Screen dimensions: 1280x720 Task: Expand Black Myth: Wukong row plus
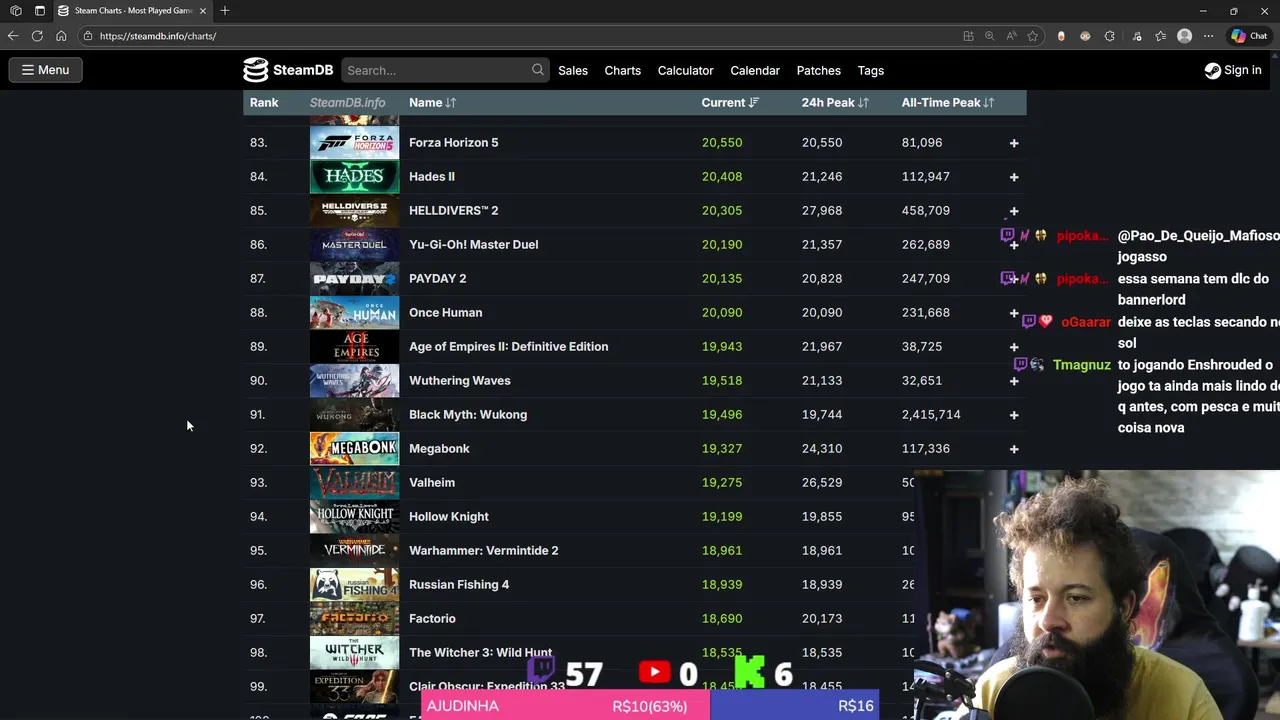pyautogui.click(x=1014, y=415)
